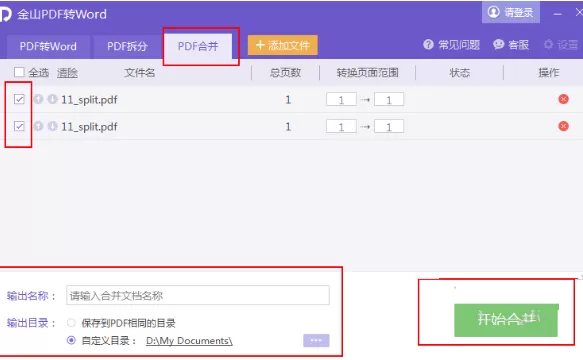Click the browse "..." directory button
Screen dimensions: 583x360
click(x=316, y=340)
